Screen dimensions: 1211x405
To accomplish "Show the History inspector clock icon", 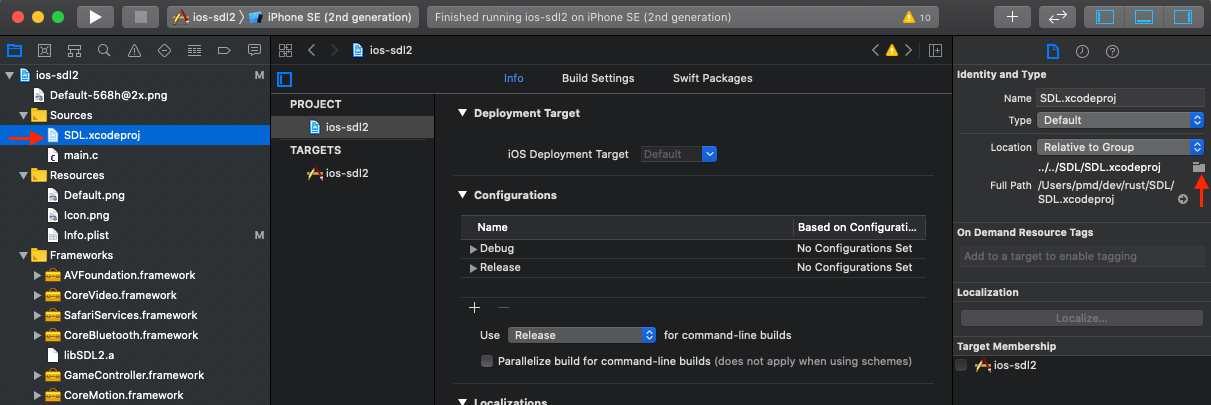I will pyautogui.click(x=1082, y=51).
